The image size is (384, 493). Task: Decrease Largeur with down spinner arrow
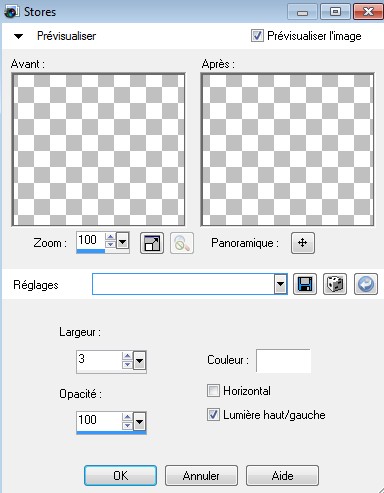[x=127, y=364]
